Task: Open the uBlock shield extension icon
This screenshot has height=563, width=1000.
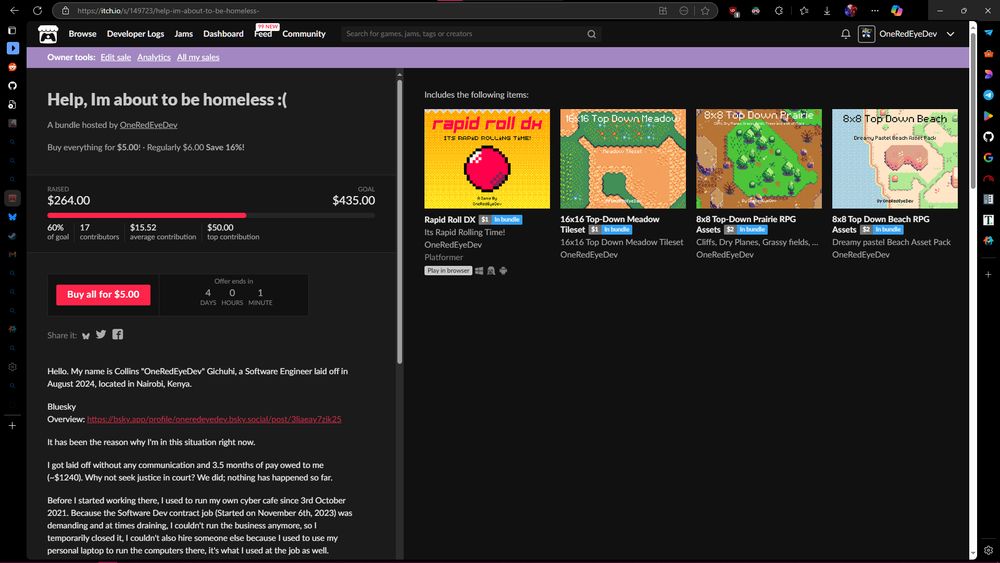Action: [x=734, y=11]
